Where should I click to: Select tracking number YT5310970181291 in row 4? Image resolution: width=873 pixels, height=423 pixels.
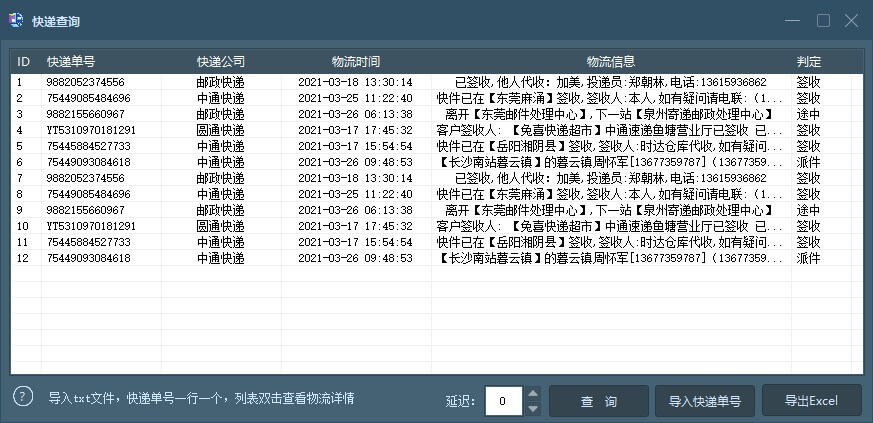[91, 130]
